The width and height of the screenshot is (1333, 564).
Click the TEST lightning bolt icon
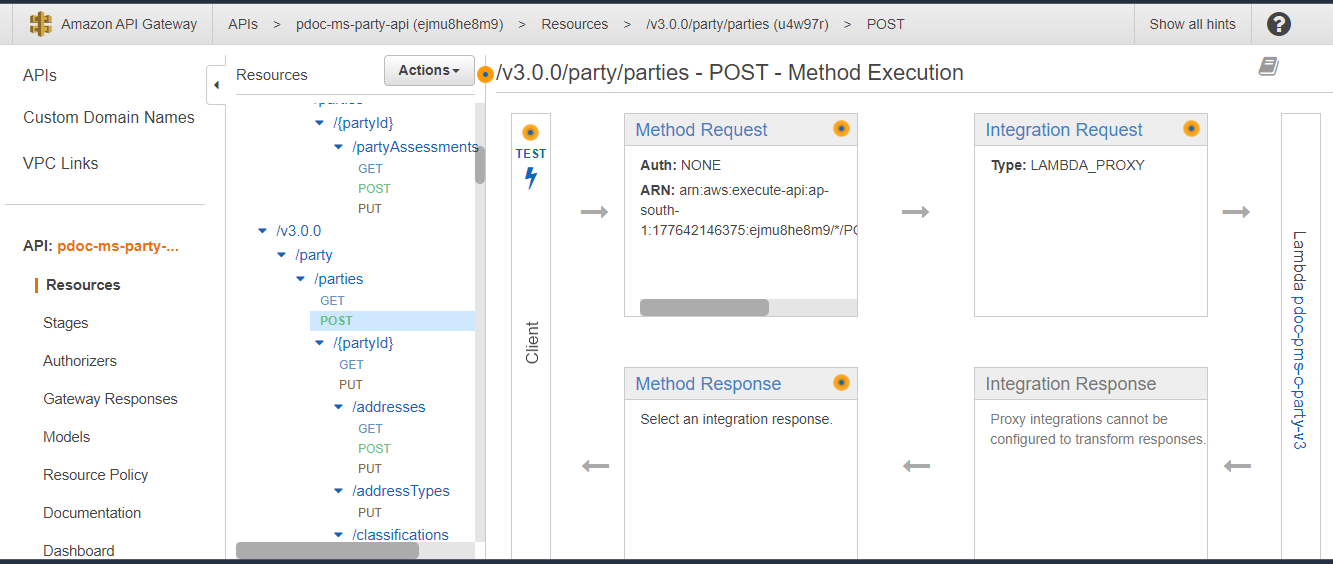(x=531, y=178)
